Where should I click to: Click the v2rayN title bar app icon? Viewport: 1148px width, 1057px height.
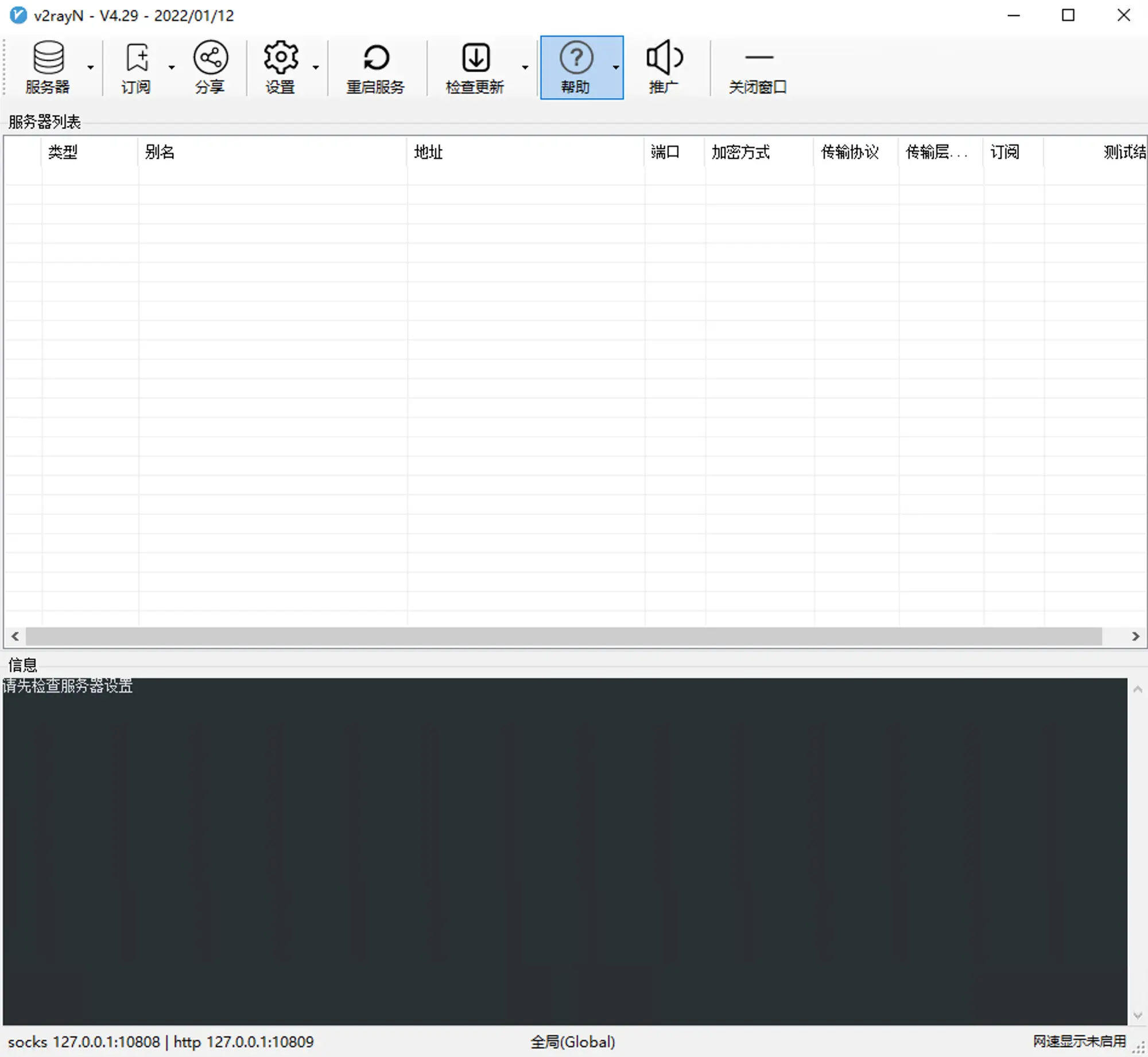coord(18,15)
